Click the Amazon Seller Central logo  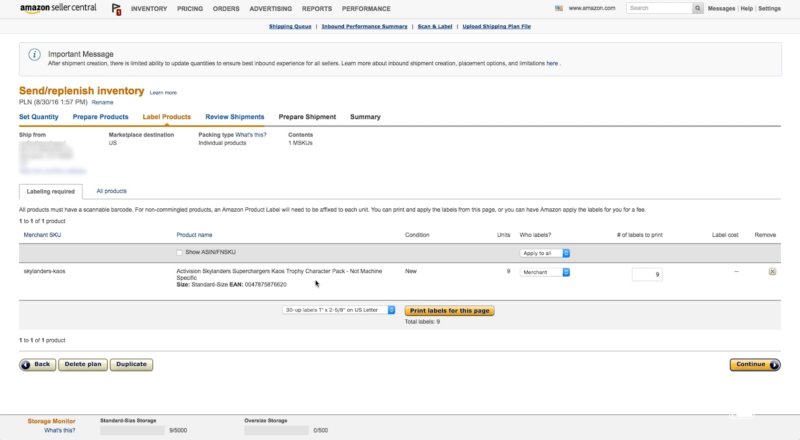point(58,8)
